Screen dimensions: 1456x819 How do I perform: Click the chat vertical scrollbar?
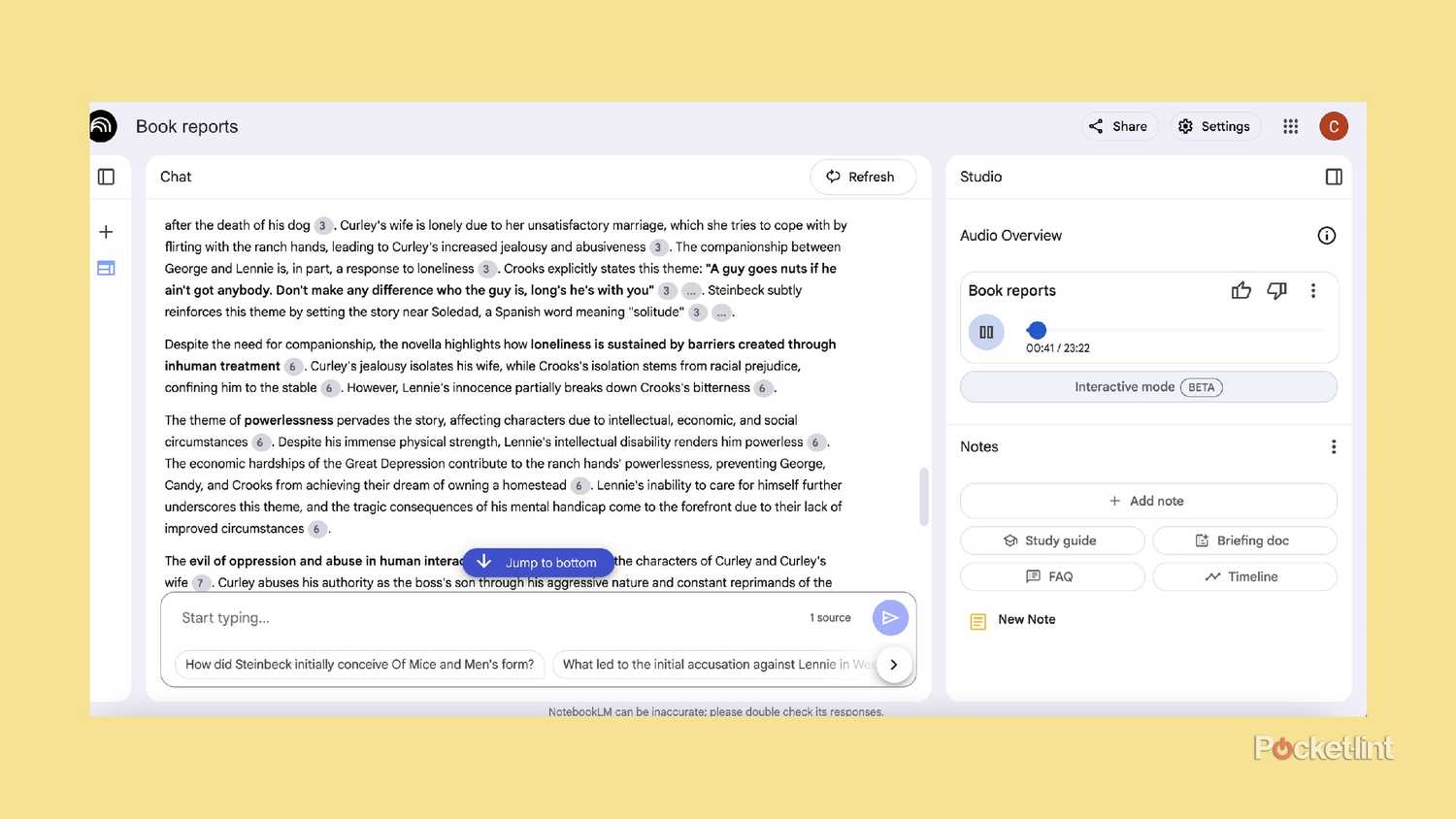pos(924,497)
